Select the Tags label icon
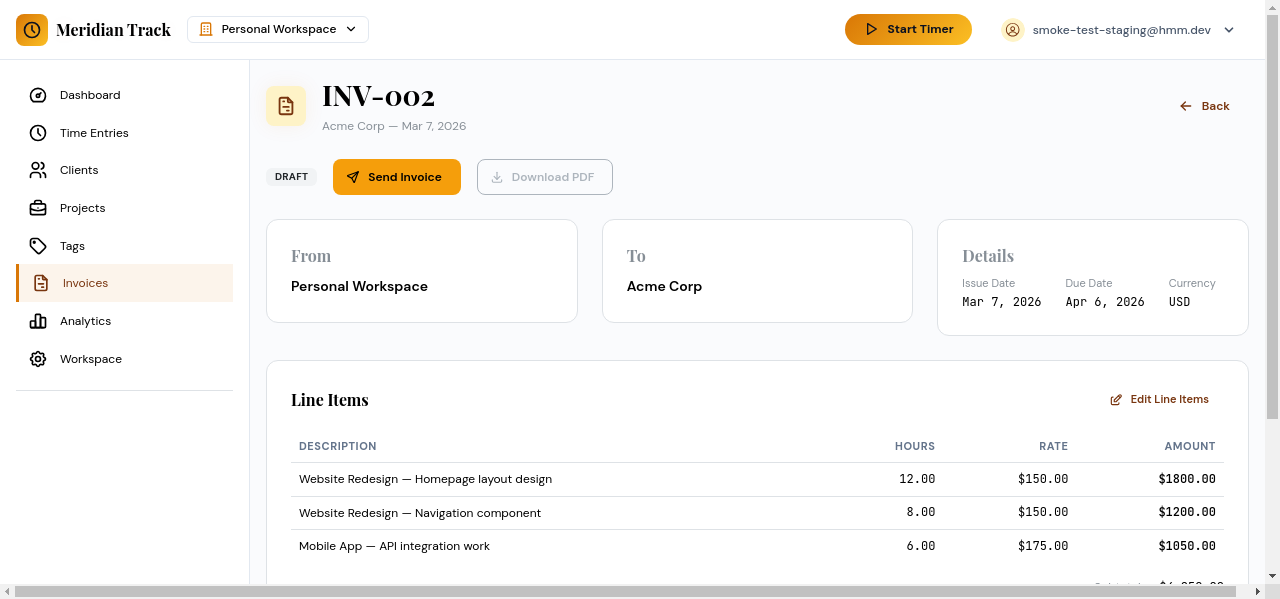Image resolution: width=1280 pixels, height=599 pixels. [38, 245]
